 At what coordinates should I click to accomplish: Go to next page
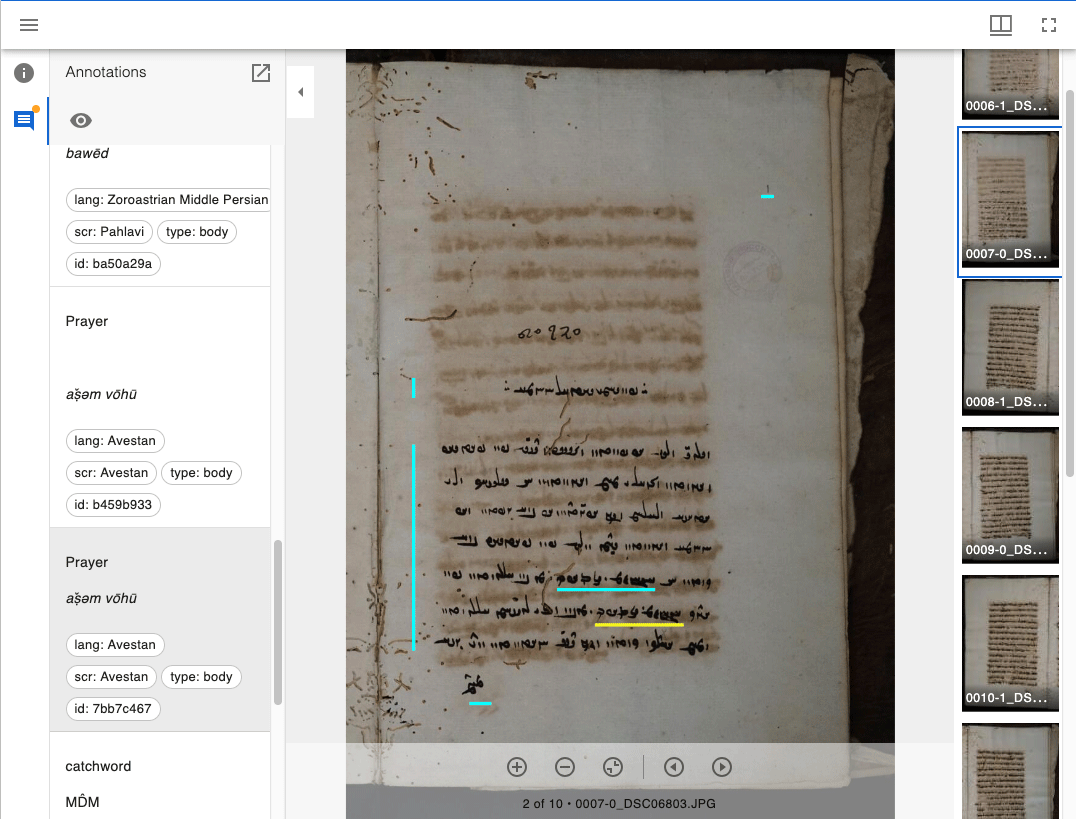tap(722, 767)
